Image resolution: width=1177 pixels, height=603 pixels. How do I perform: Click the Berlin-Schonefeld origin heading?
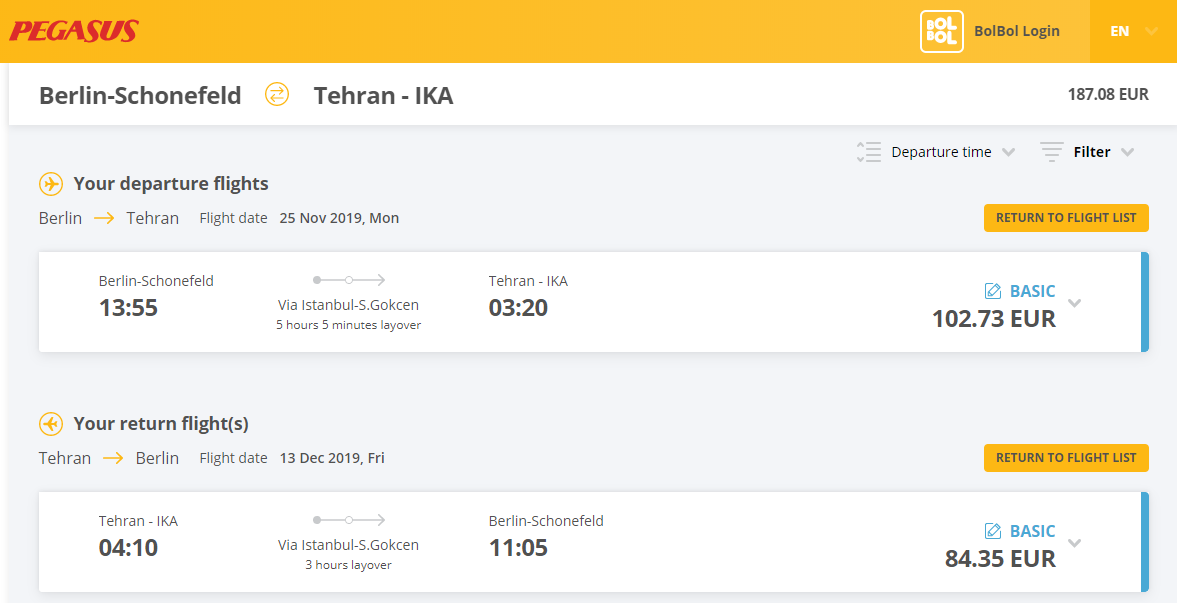coord(140,95)
